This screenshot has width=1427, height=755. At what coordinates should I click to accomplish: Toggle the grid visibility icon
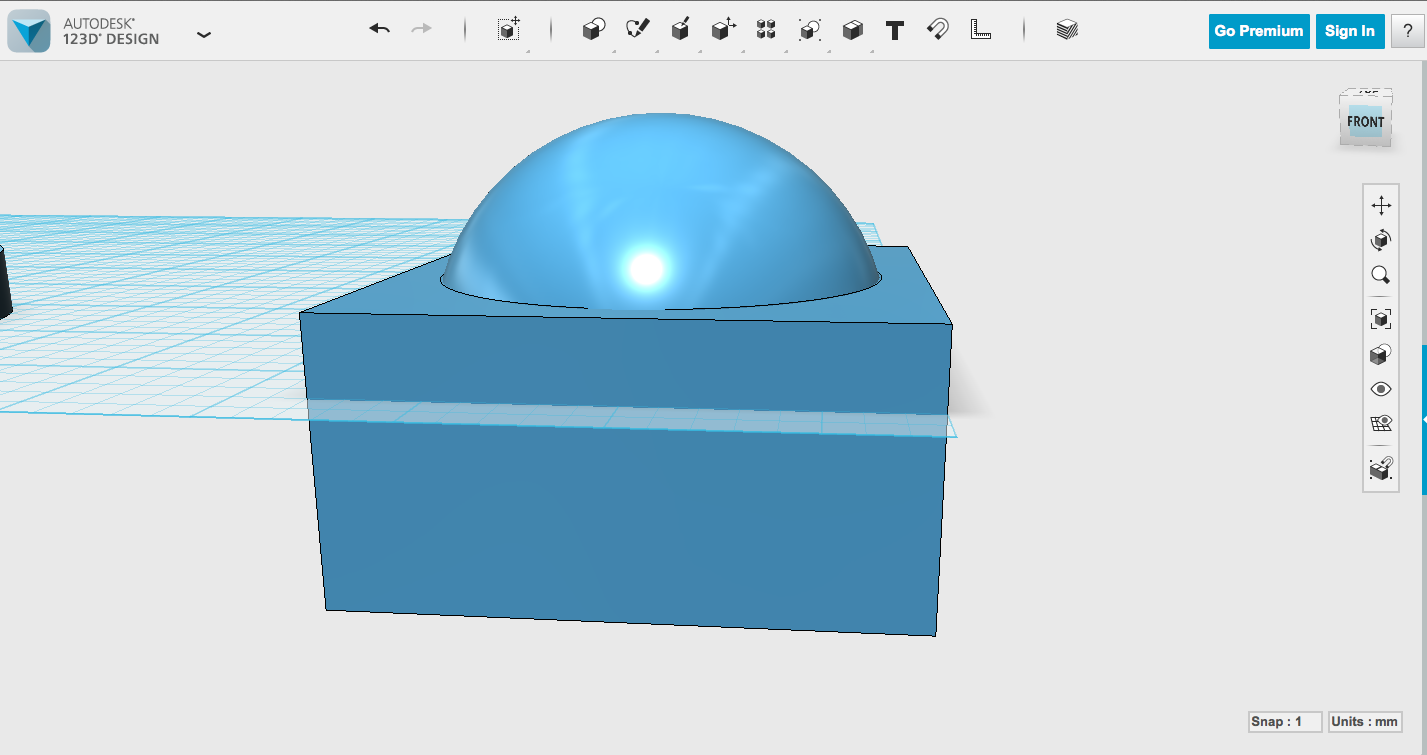coord(1381,423)
